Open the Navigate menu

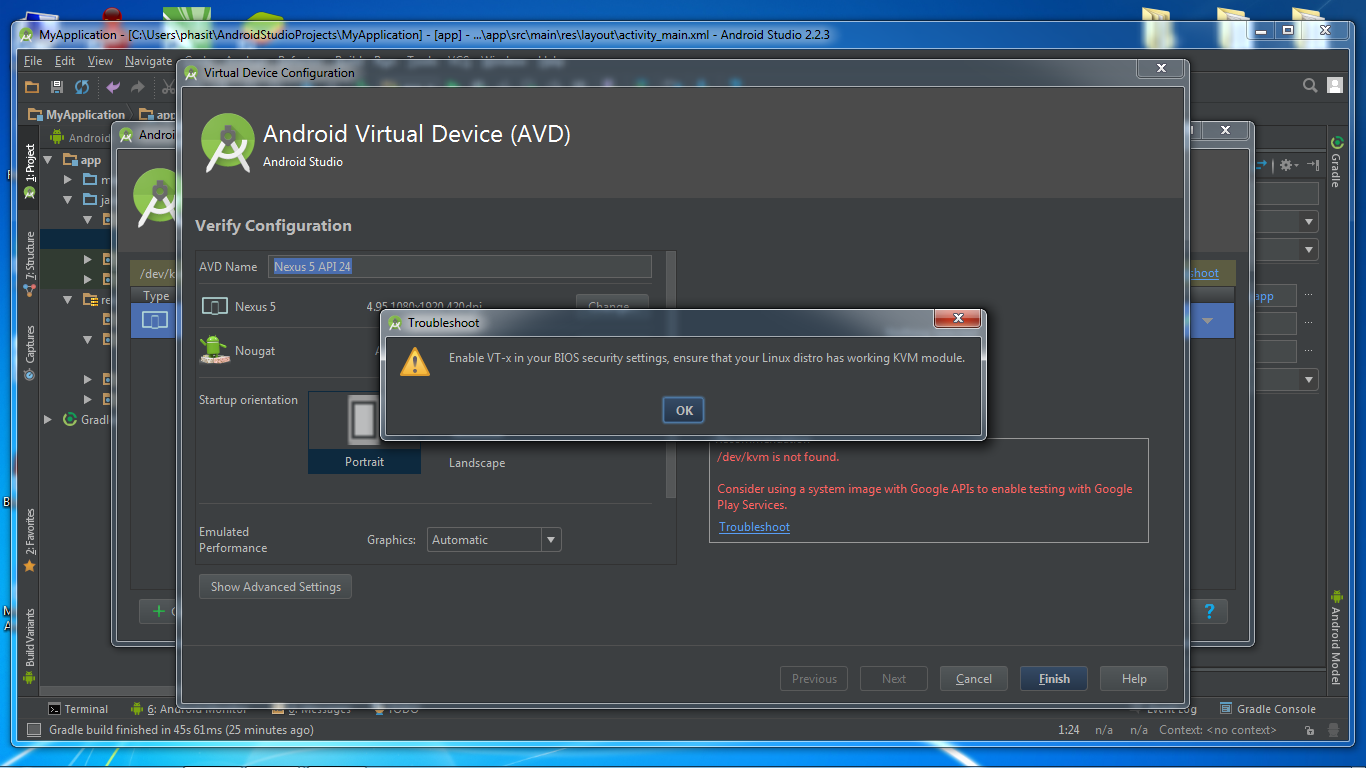coord(148,61)
